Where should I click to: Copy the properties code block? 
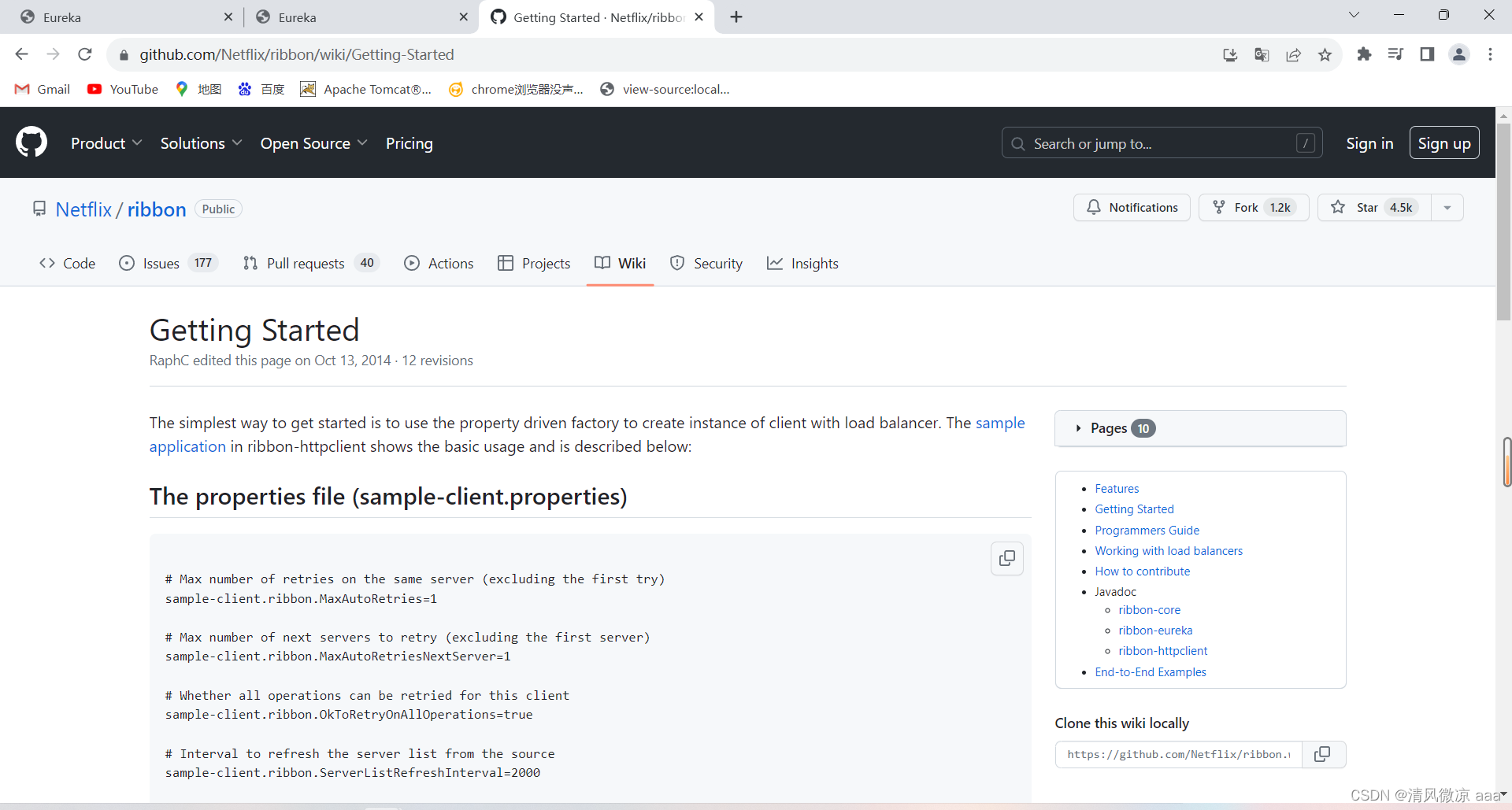1007,558
